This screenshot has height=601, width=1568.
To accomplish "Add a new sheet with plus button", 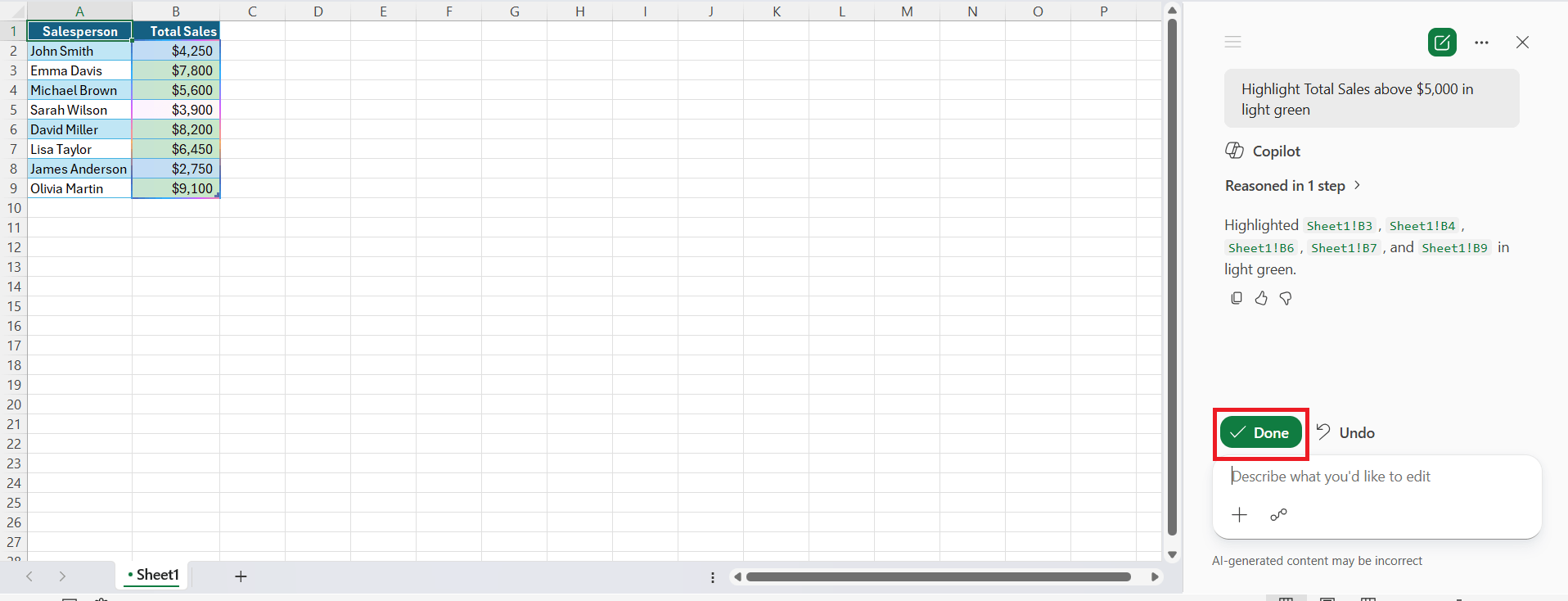I will click(x=241, y=576).
